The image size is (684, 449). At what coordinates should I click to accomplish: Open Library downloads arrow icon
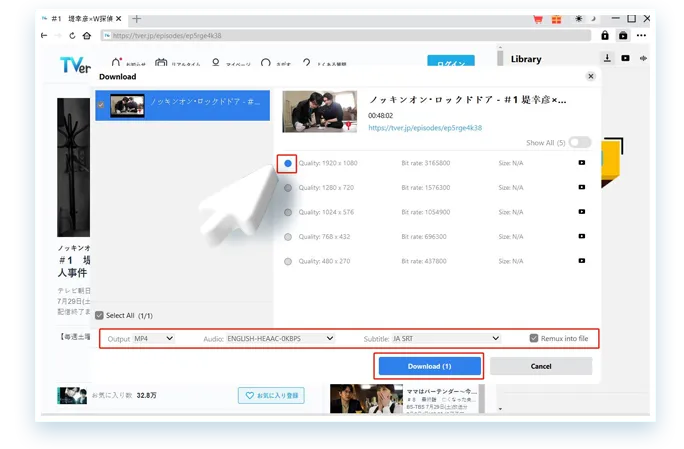607,58
